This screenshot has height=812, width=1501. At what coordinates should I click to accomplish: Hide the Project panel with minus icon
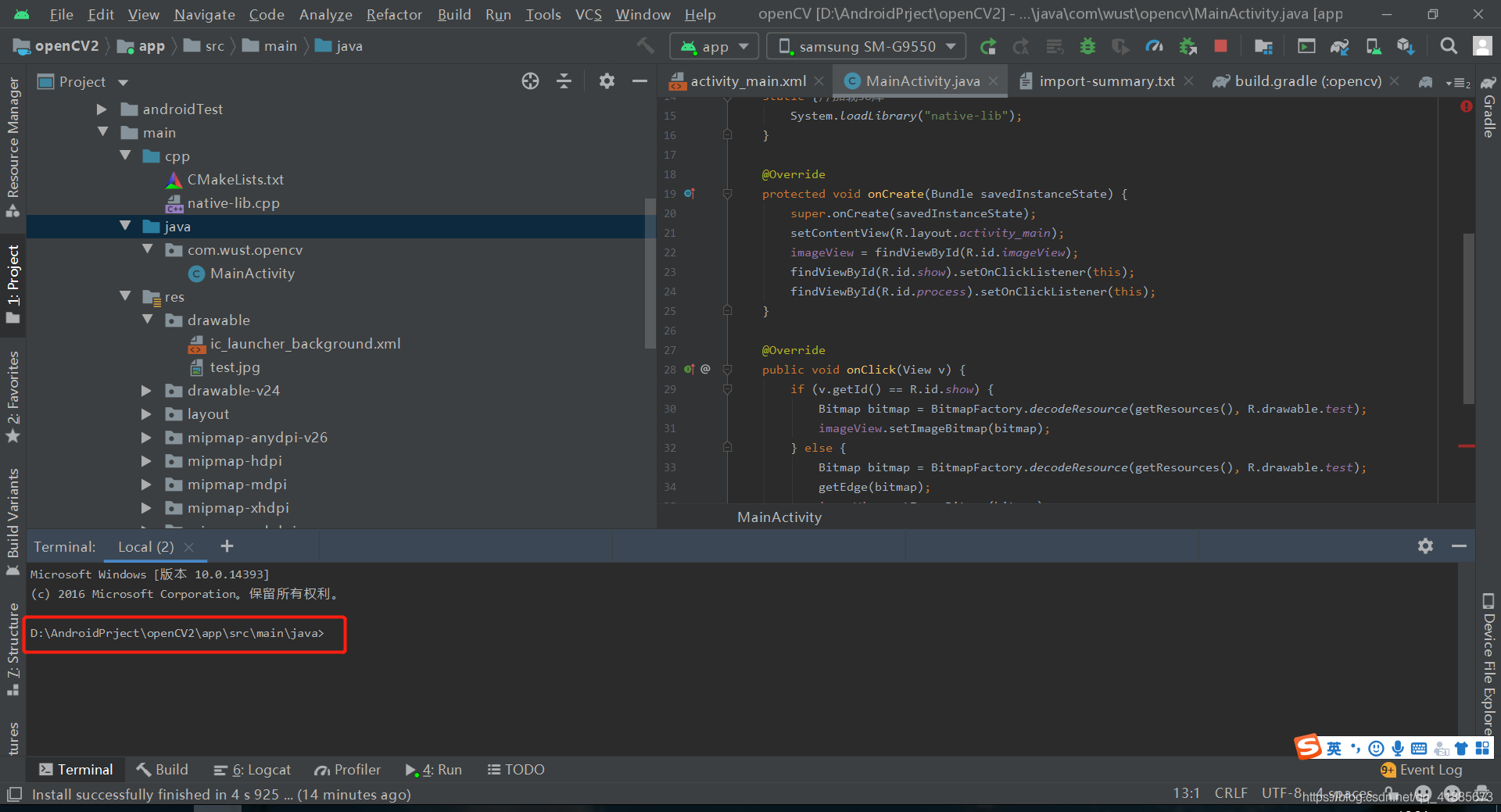point(639,81)
